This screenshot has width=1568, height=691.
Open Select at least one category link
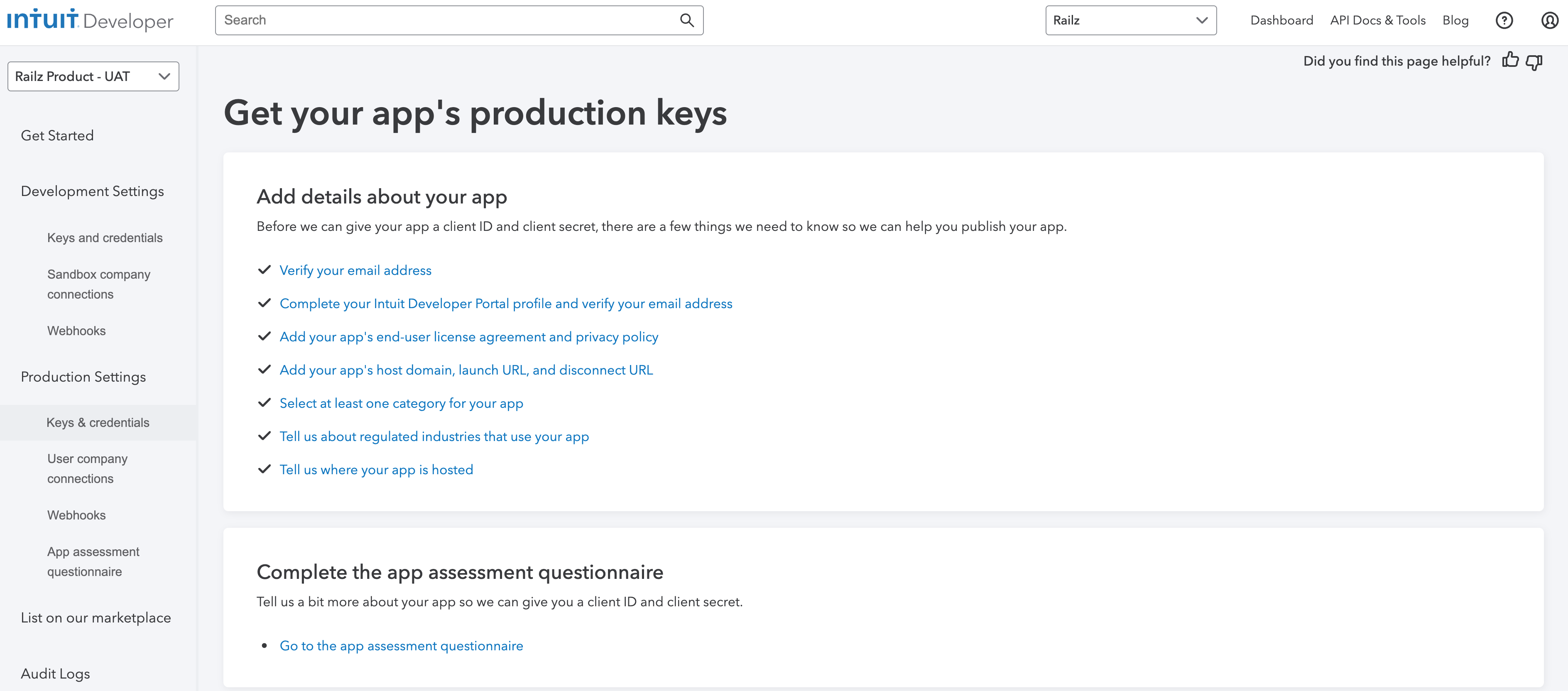[401, 404]
